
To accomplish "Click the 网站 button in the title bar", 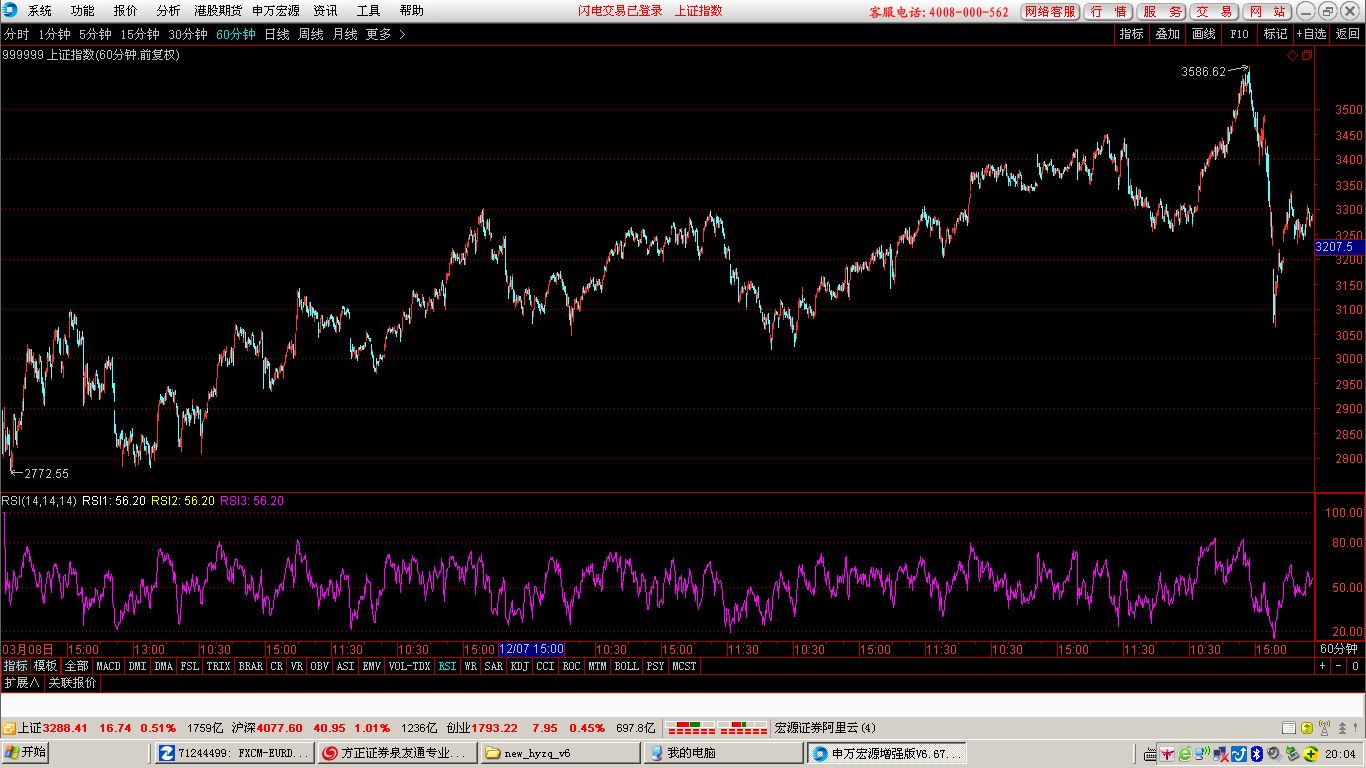I will [1268, 12].
